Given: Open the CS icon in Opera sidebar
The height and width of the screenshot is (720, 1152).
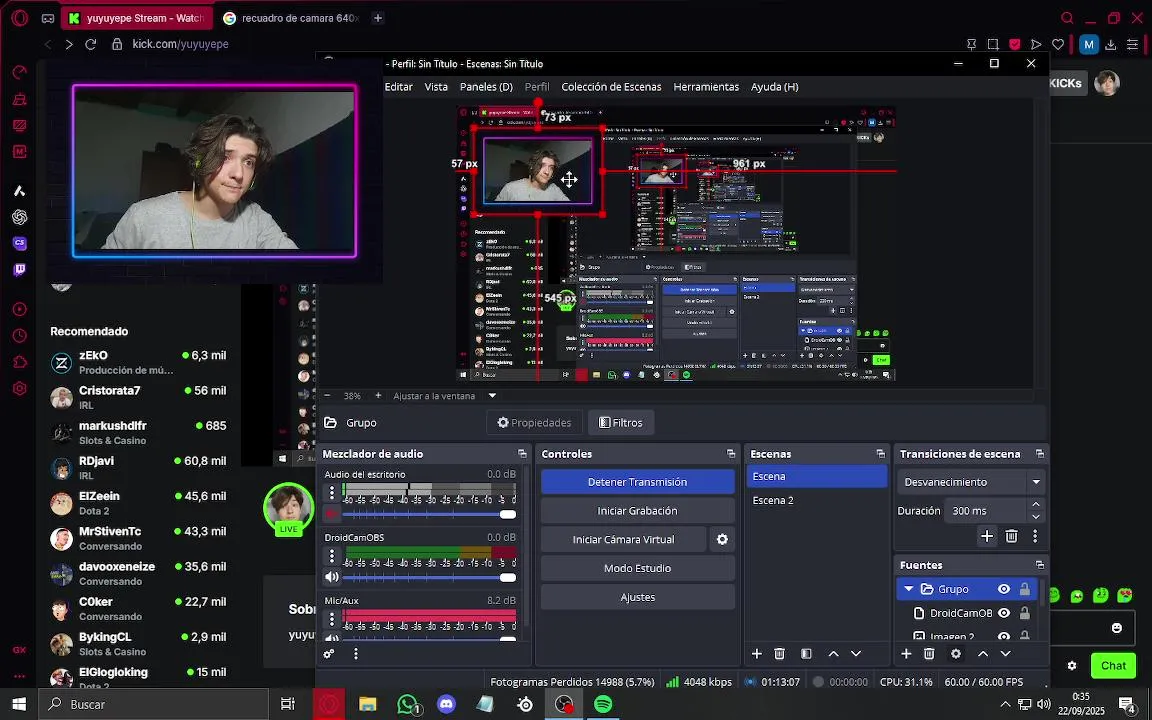Looking at the screenshot, I should click(20, 243).
